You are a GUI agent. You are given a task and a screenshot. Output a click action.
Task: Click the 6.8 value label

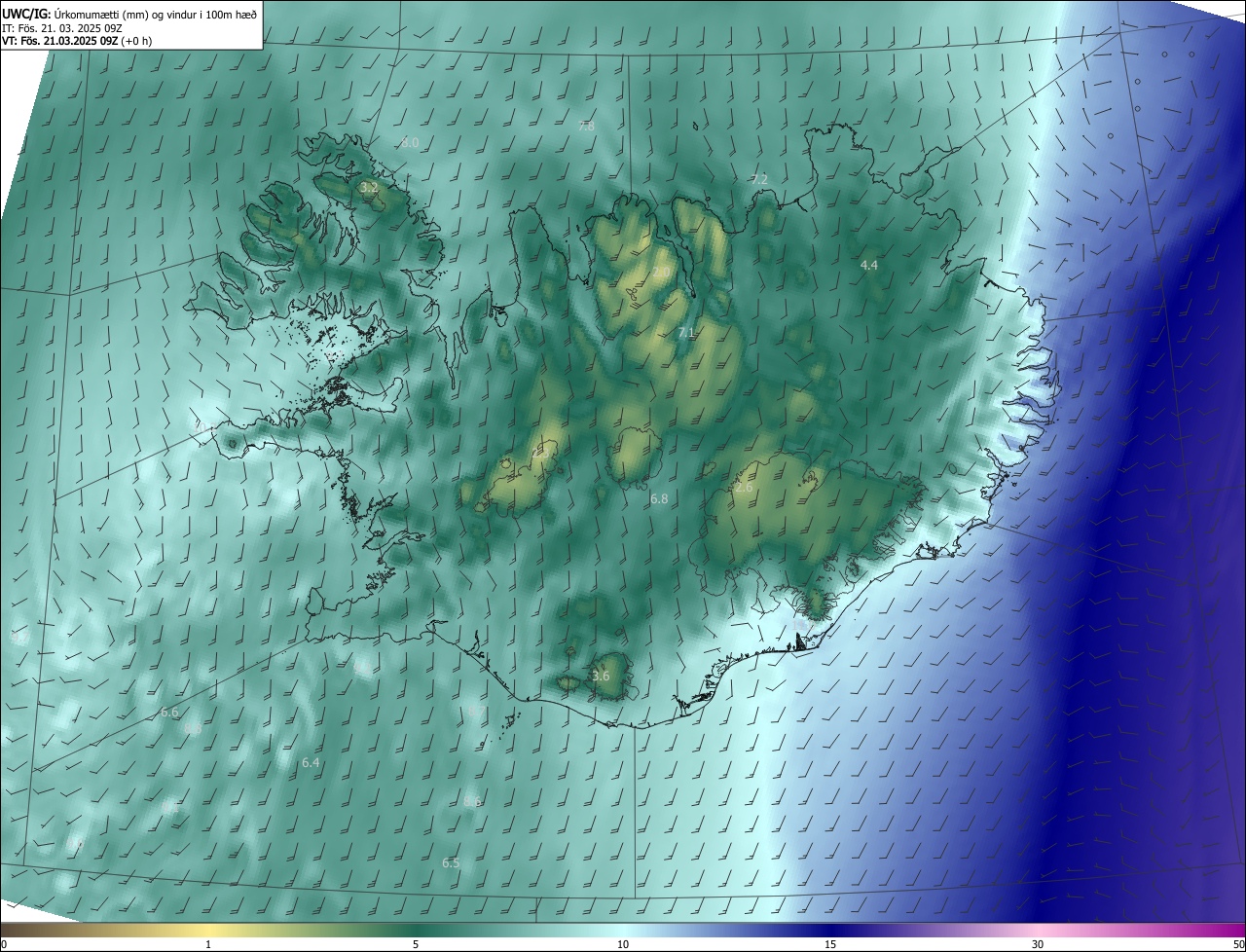coord(659,498)
